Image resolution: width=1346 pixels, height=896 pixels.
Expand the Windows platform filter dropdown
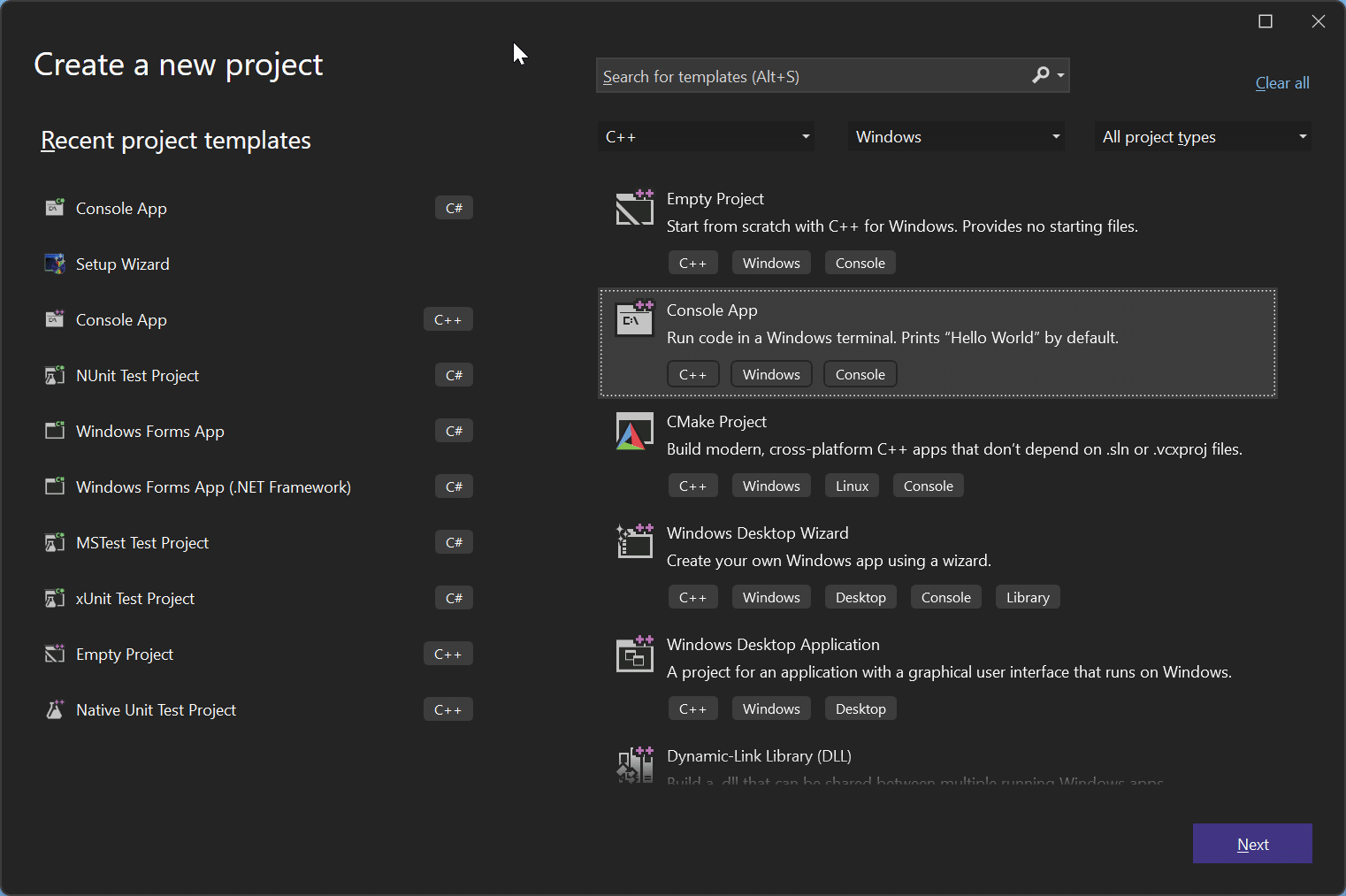(956, 136)
